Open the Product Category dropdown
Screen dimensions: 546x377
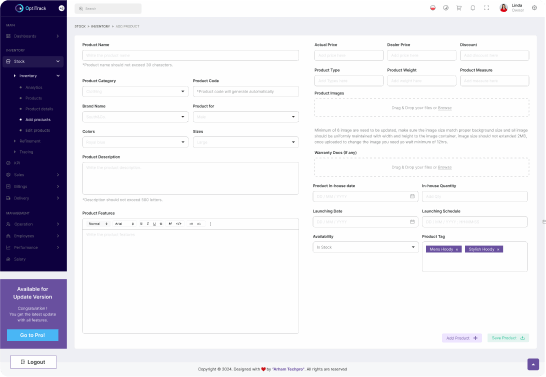[x=135, y=91]
